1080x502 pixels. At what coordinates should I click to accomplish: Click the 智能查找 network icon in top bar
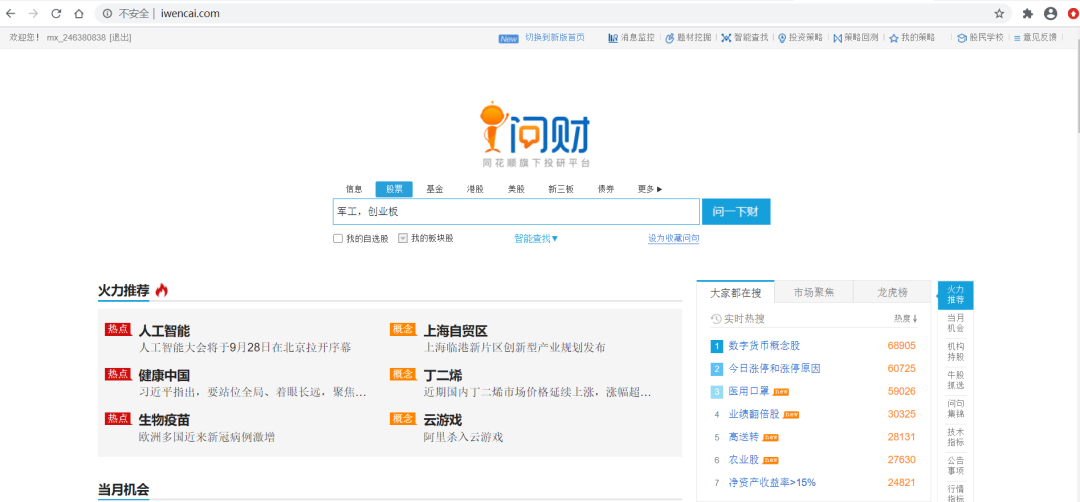(726, 38)
